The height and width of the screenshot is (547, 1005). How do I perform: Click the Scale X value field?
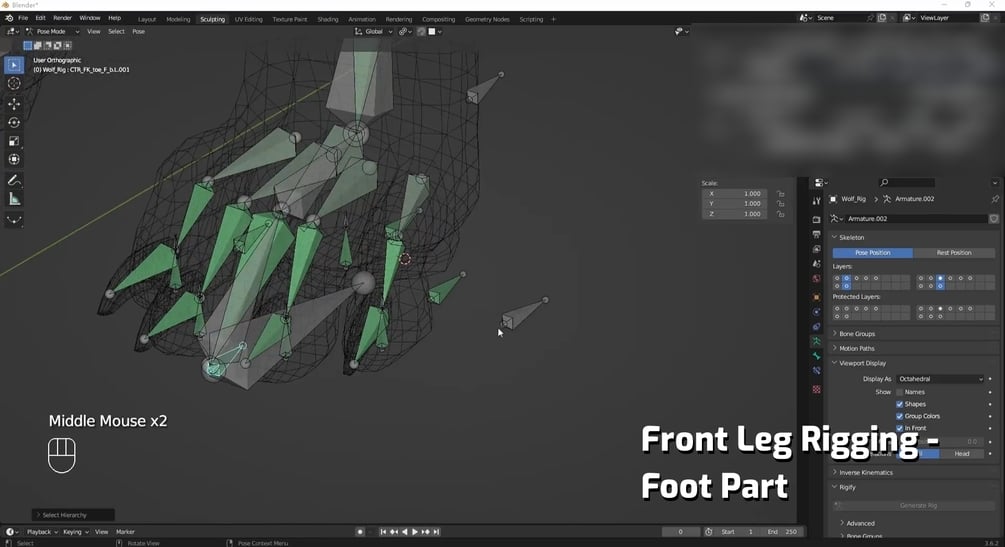(x=735, y=194)
